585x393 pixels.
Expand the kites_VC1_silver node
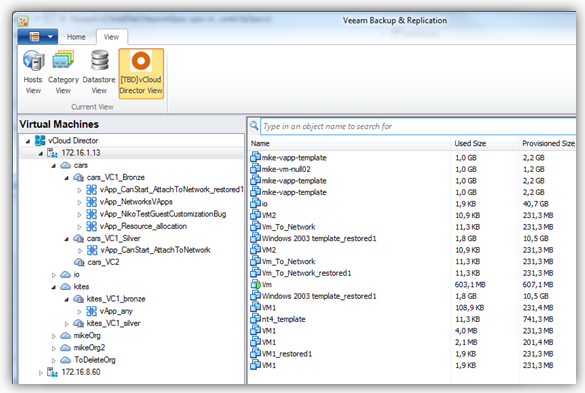click(x=66, y=324)
